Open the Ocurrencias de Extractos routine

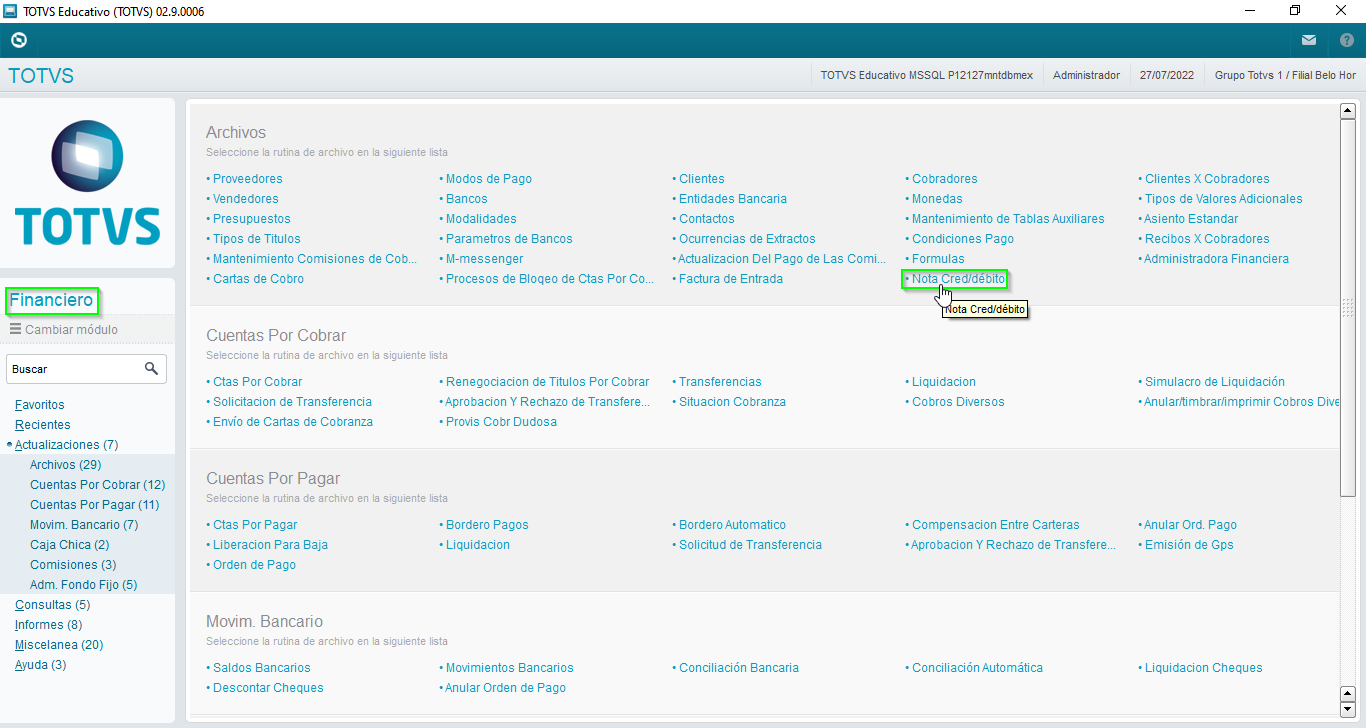point(747,239)
